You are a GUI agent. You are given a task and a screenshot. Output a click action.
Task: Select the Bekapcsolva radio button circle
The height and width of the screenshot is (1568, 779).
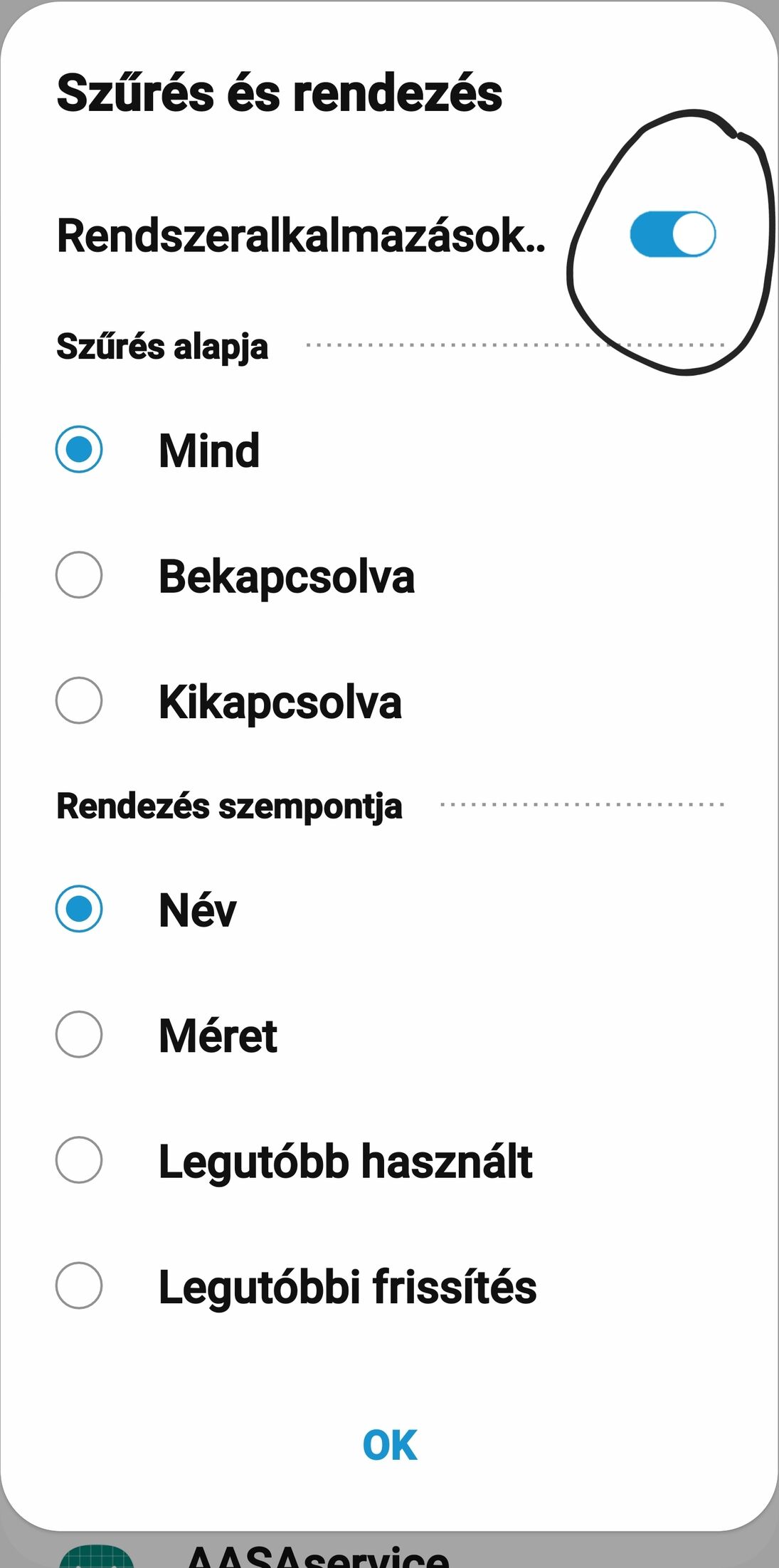(x=79, y=574)
